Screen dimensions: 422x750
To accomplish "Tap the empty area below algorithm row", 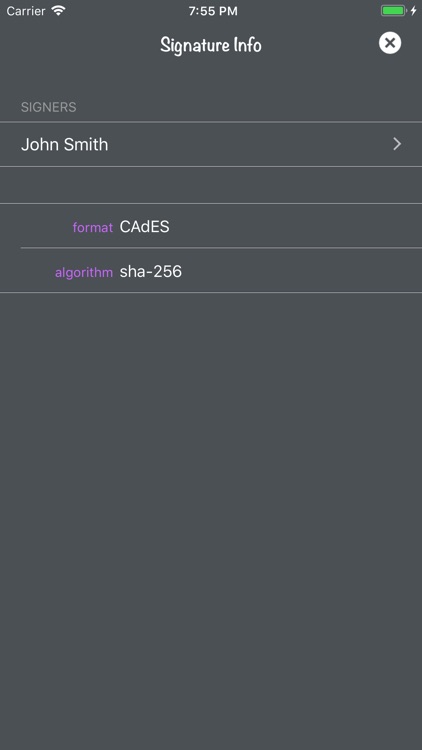I will pyautogui.click(x=211, y=521).
